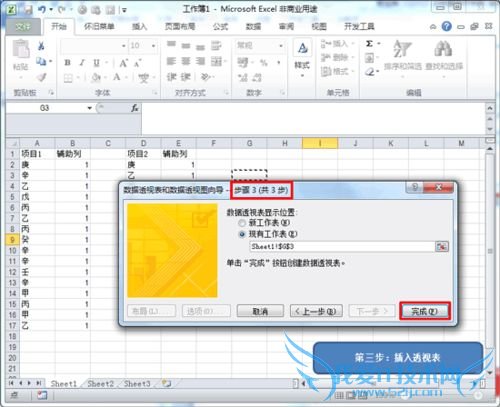Switch to the Data ribbon tab
Image resolution: width=500 pixels, height=407 pixels.
point(253,27)
